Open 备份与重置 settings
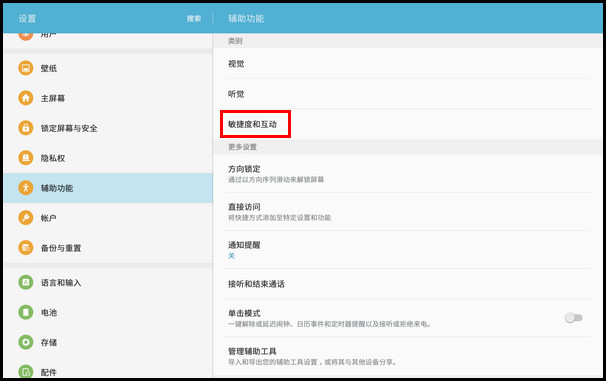The image size is (606, 381). click(x=108, y=248)
